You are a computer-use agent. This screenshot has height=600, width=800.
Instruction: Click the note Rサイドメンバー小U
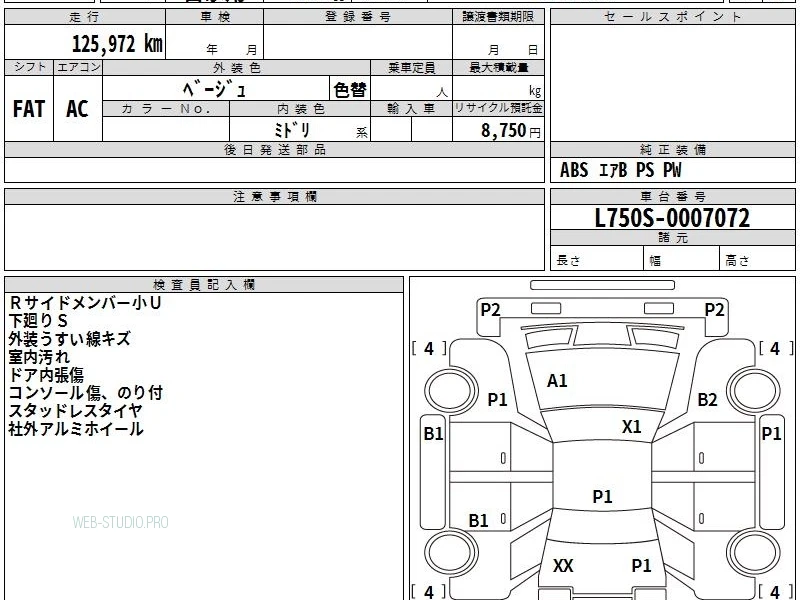coord(85,303)
